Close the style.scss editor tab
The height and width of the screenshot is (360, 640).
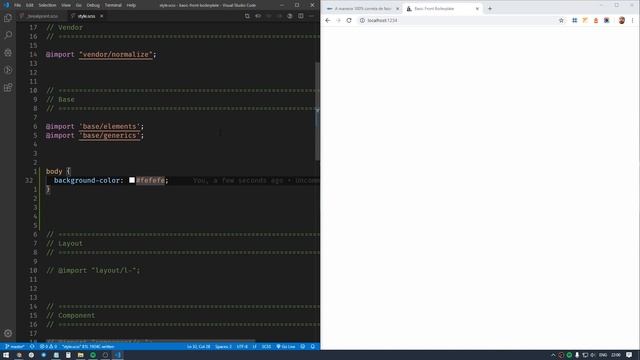[102, 16]
